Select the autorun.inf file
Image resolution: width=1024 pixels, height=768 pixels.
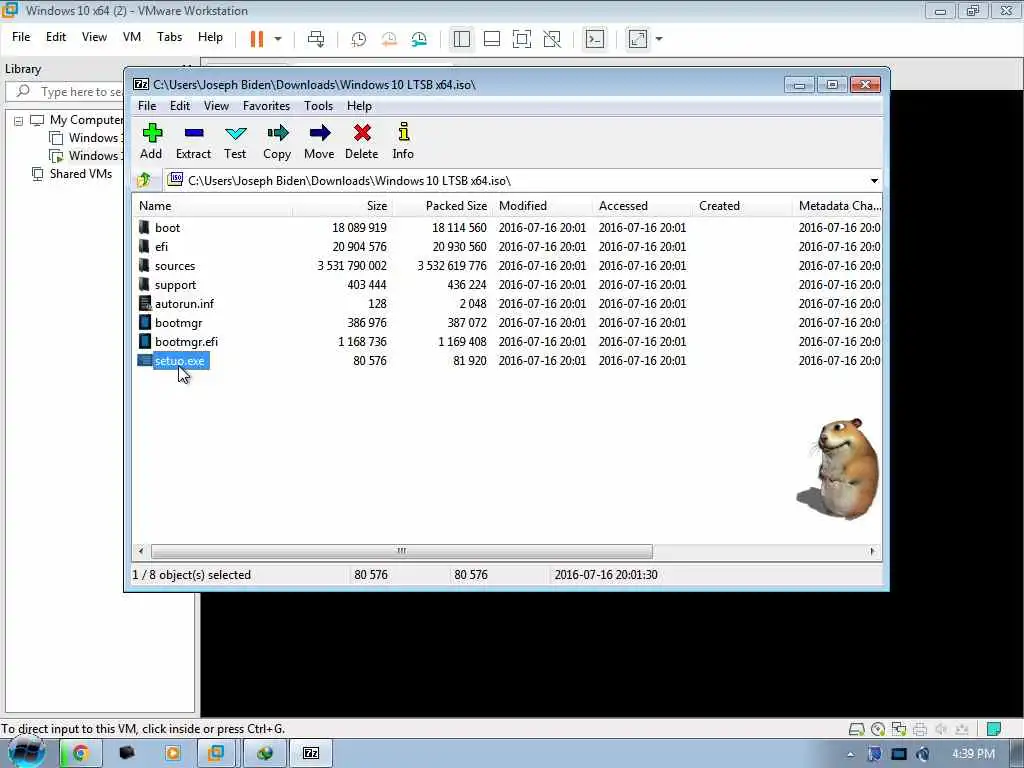[184, 304]
